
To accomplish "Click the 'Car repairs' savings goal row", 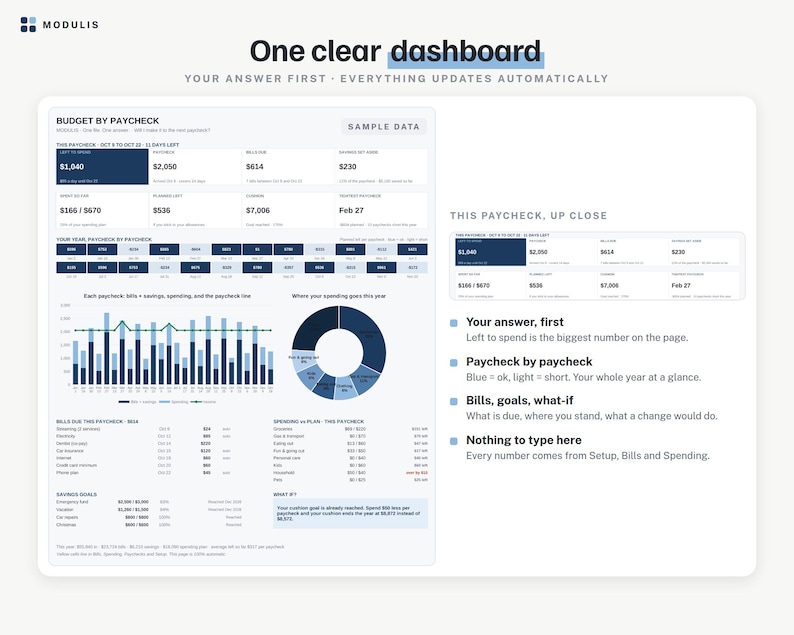I will pos(149,517).
